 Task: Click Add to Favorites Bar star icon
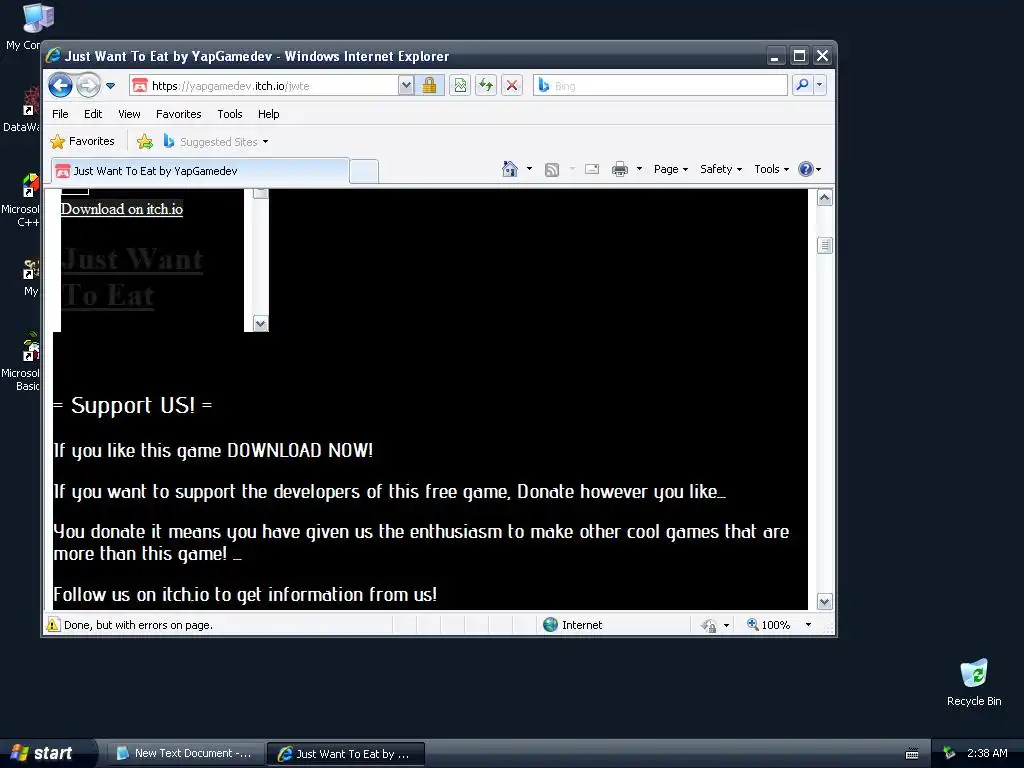coord(145,141)
